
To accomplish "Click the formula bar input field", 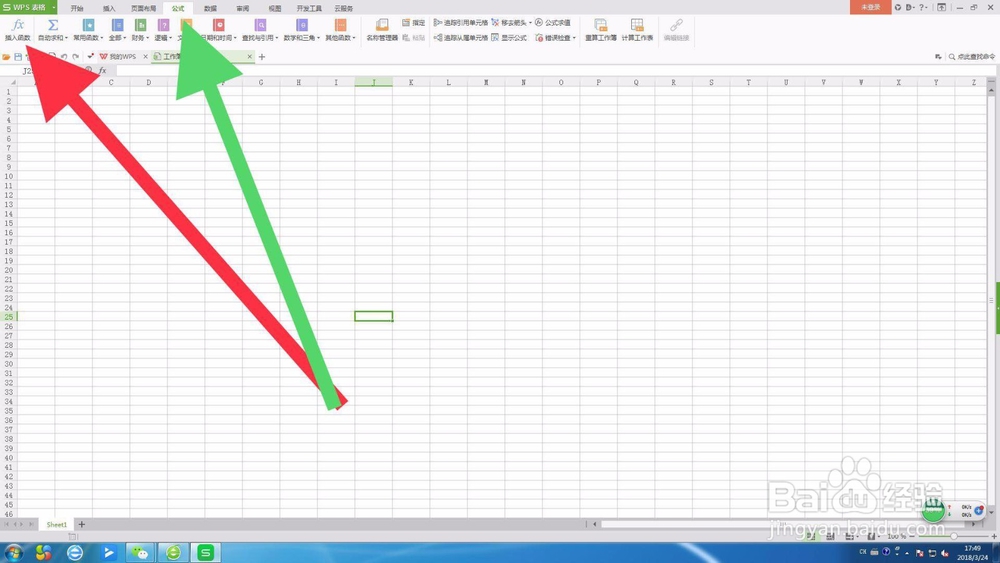I will (554, 71).
